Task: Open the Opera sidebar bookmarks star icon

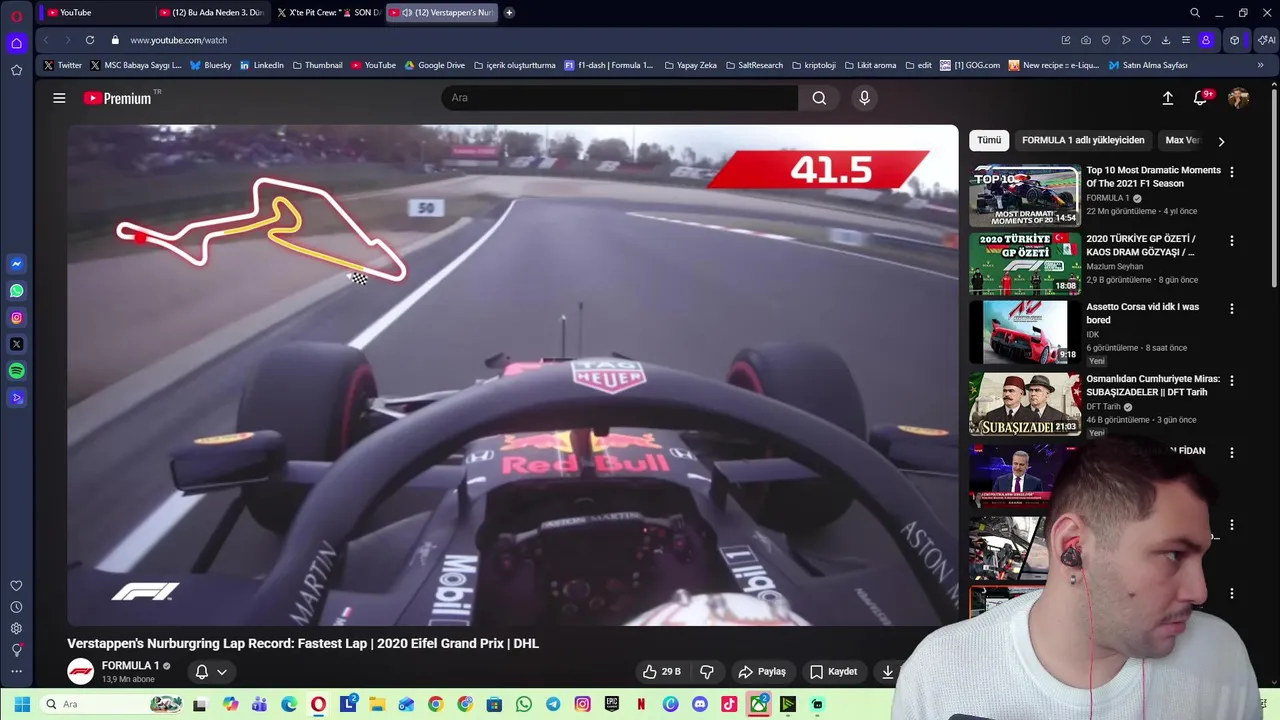Action: (16, 70)
